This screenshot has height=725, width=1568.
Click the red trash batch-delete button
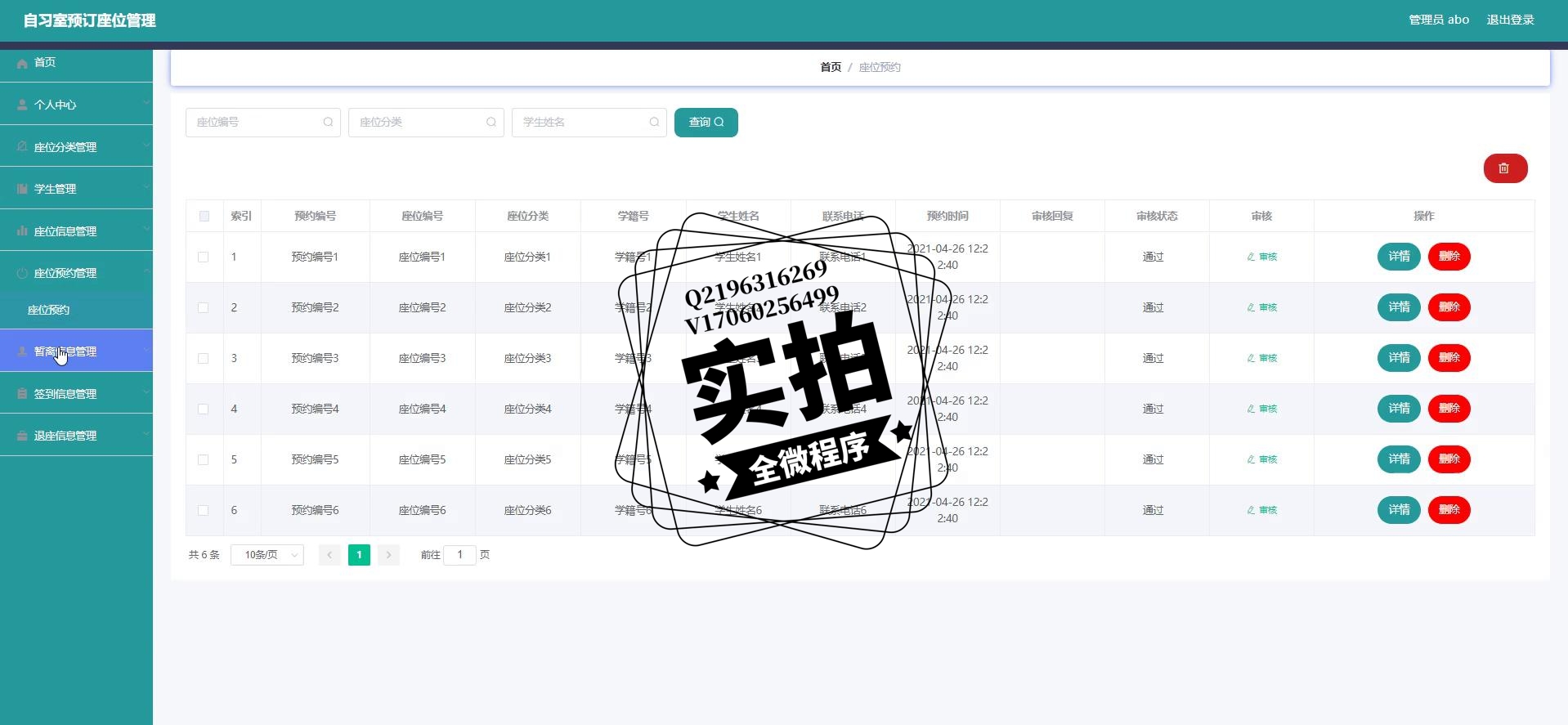tap(1505, 168)
